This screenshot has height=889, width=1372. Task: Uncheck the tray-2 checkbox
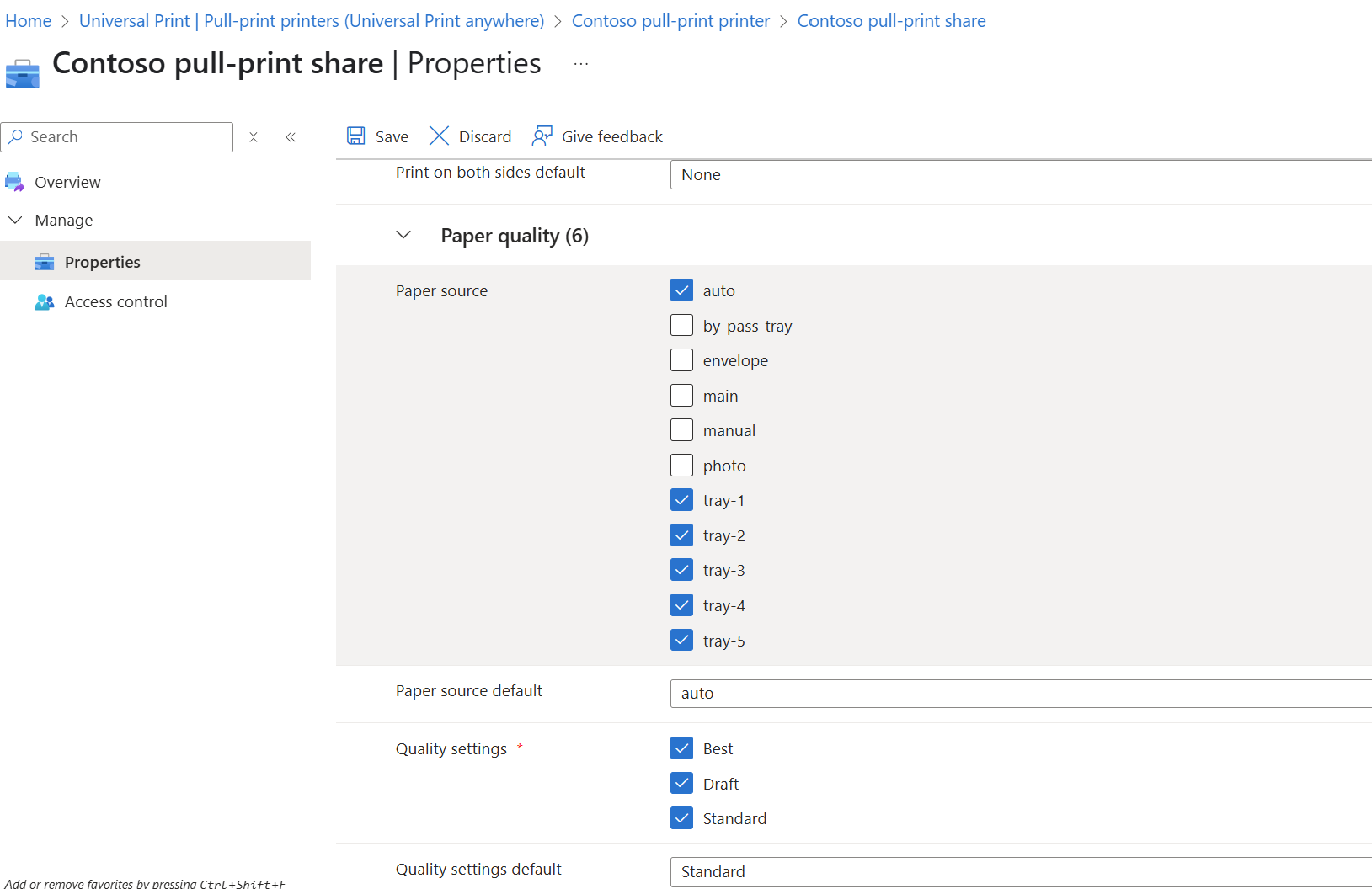click(682, 535)
